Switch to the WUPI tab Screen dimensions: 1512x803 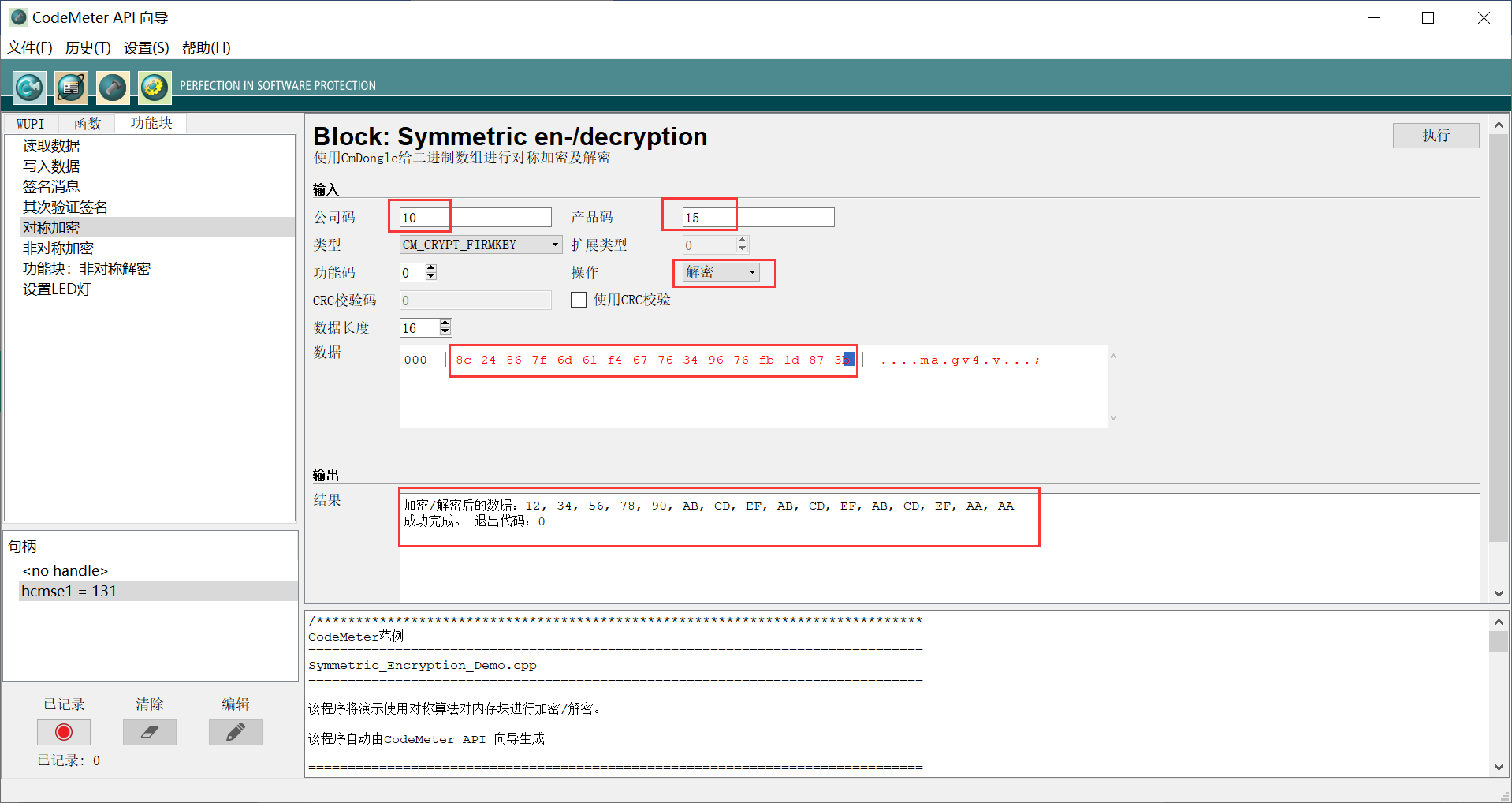point(31,124)
